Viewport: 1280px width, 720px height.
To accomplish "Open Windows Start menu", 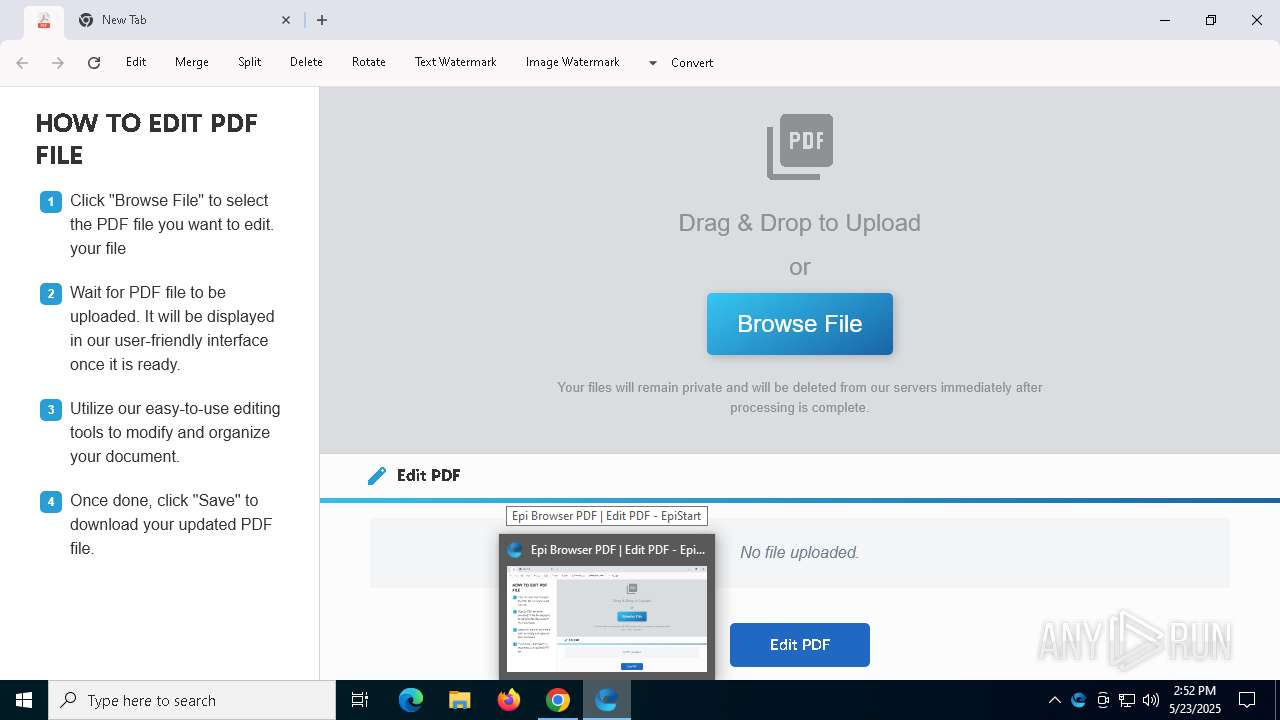I will pos(24,700).
